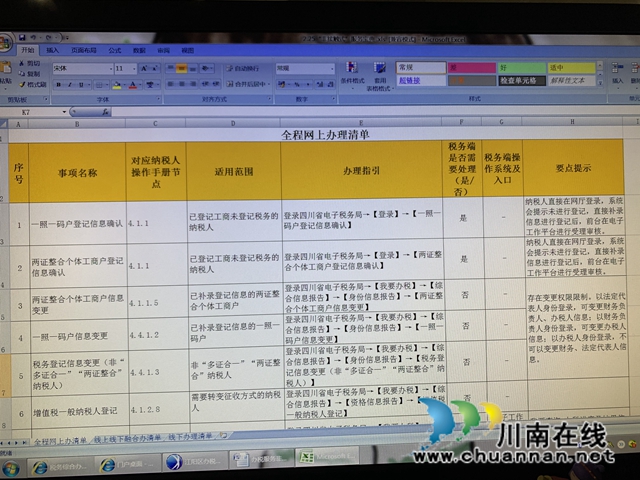640x480 pixels.
Task: Apply the Hyperlink (超链接) cell style
Action: (420, 80)
